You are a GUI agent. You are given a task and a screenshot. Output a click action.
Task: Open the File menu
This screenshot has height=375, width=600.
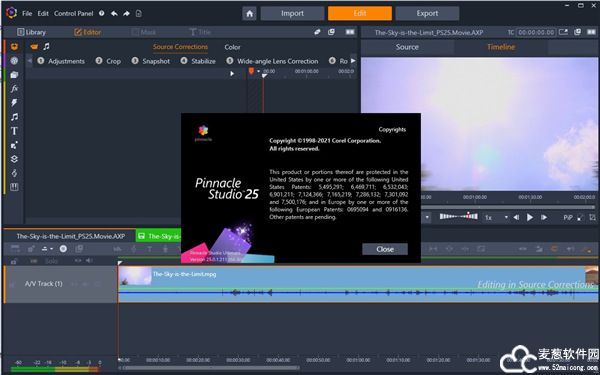coord(27,13)
